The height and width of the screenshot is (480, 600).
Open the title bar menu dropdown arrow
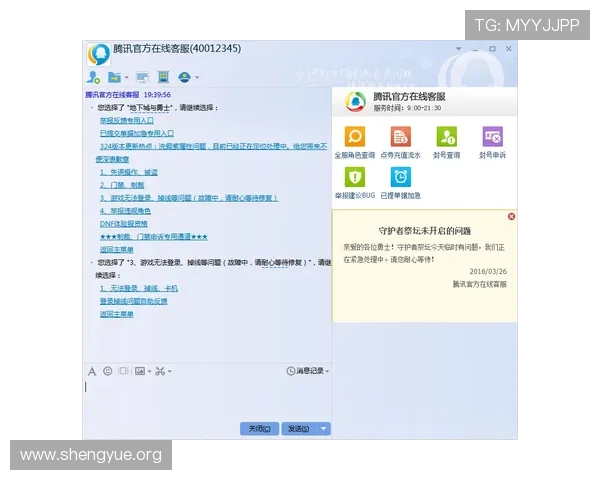pos(458,49)
